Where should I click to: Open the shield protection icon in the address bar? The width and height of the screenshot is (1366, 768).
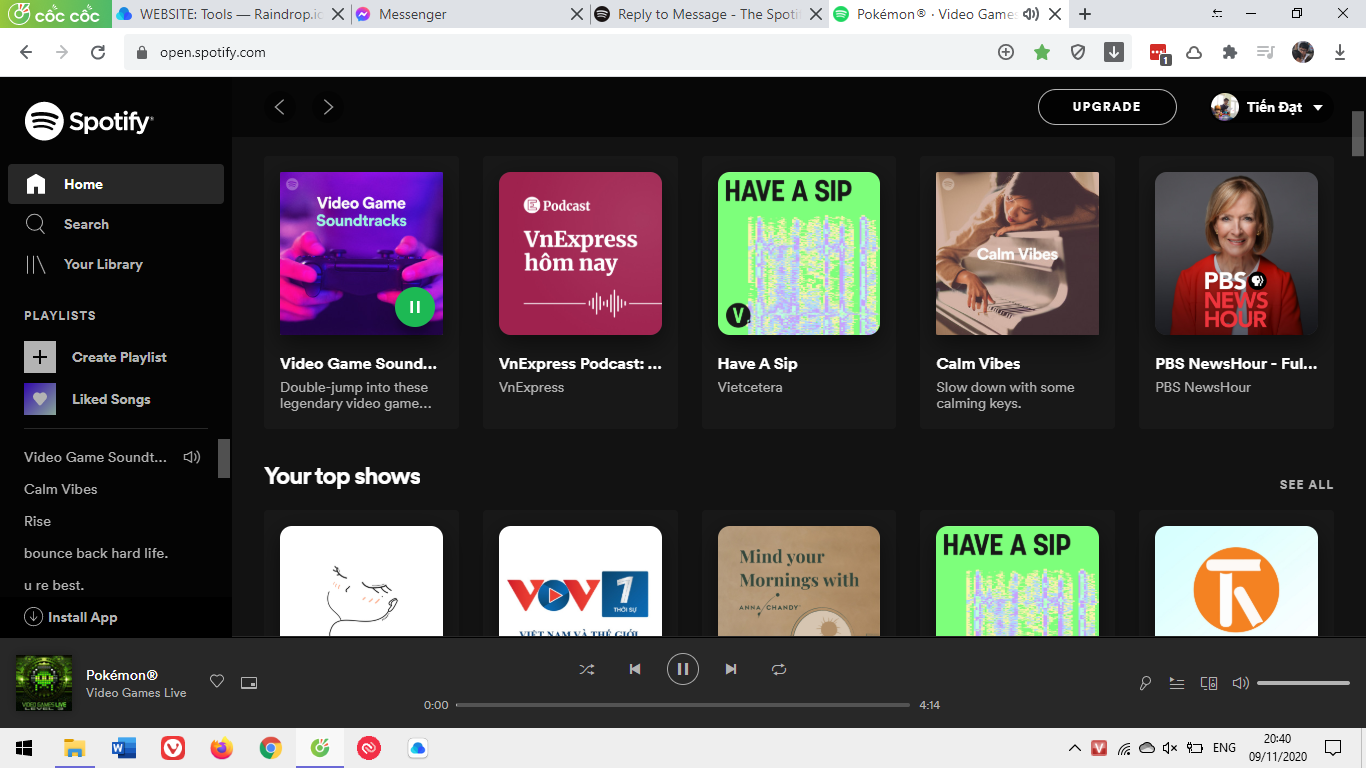pyautogui.click(x=1078, y=52)
